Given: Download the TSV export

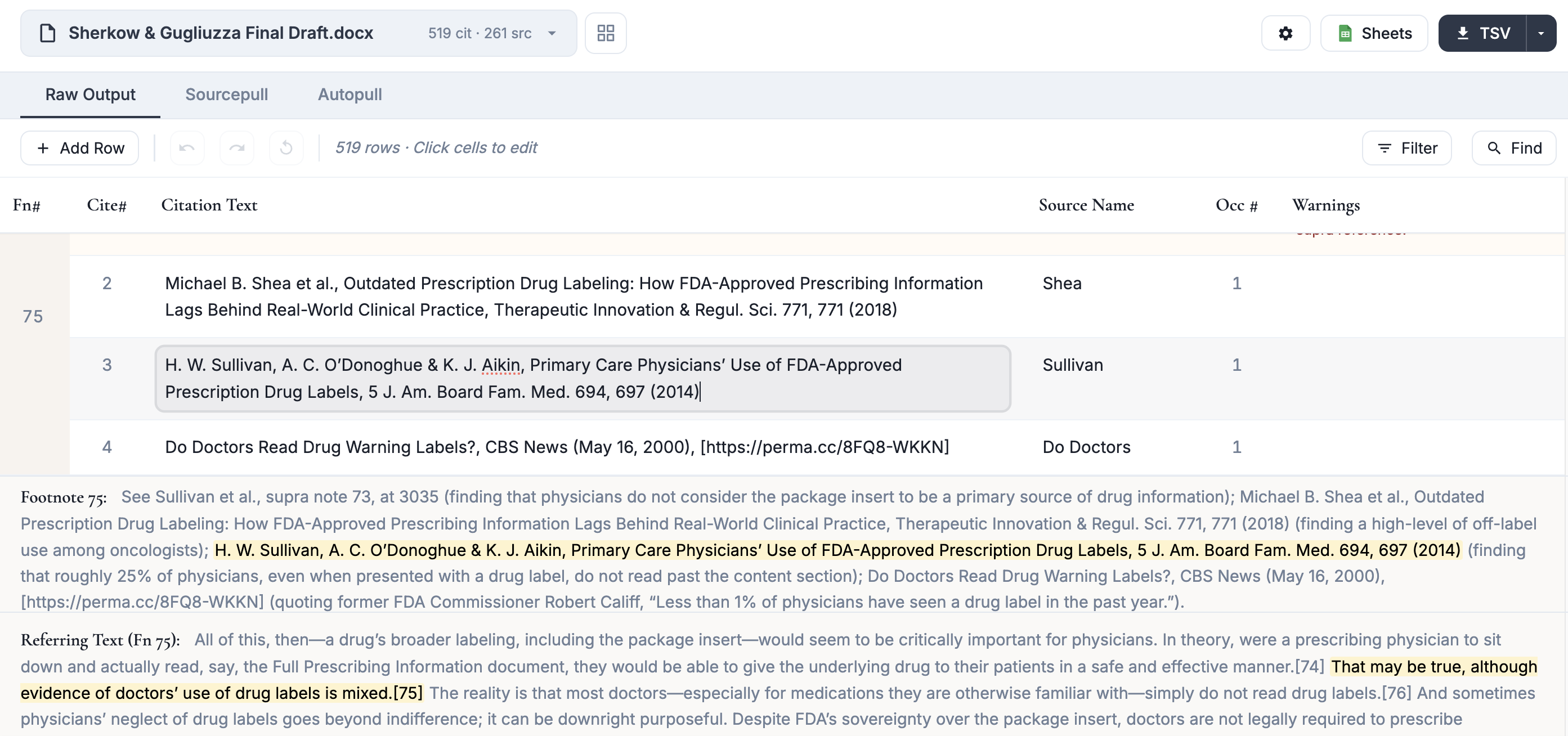Looking at the screenshot, I should 1484,33.
